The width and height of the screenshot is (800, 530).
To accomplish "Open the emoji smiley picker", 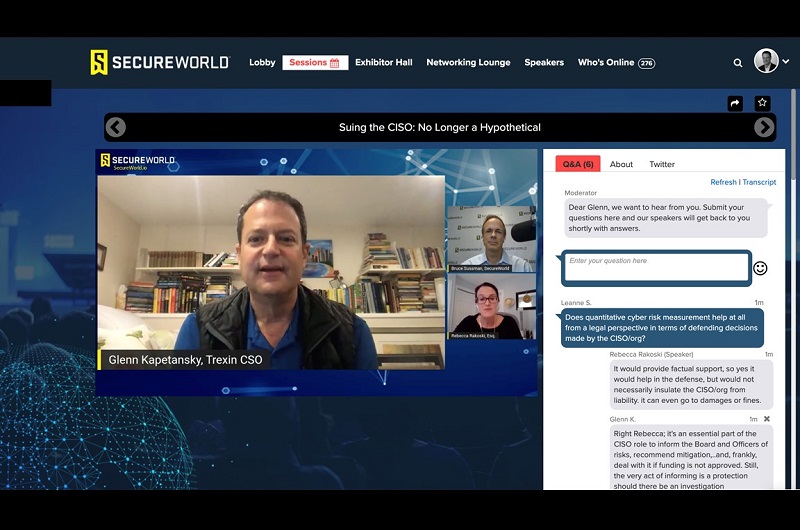I will [x=760, y=268].
